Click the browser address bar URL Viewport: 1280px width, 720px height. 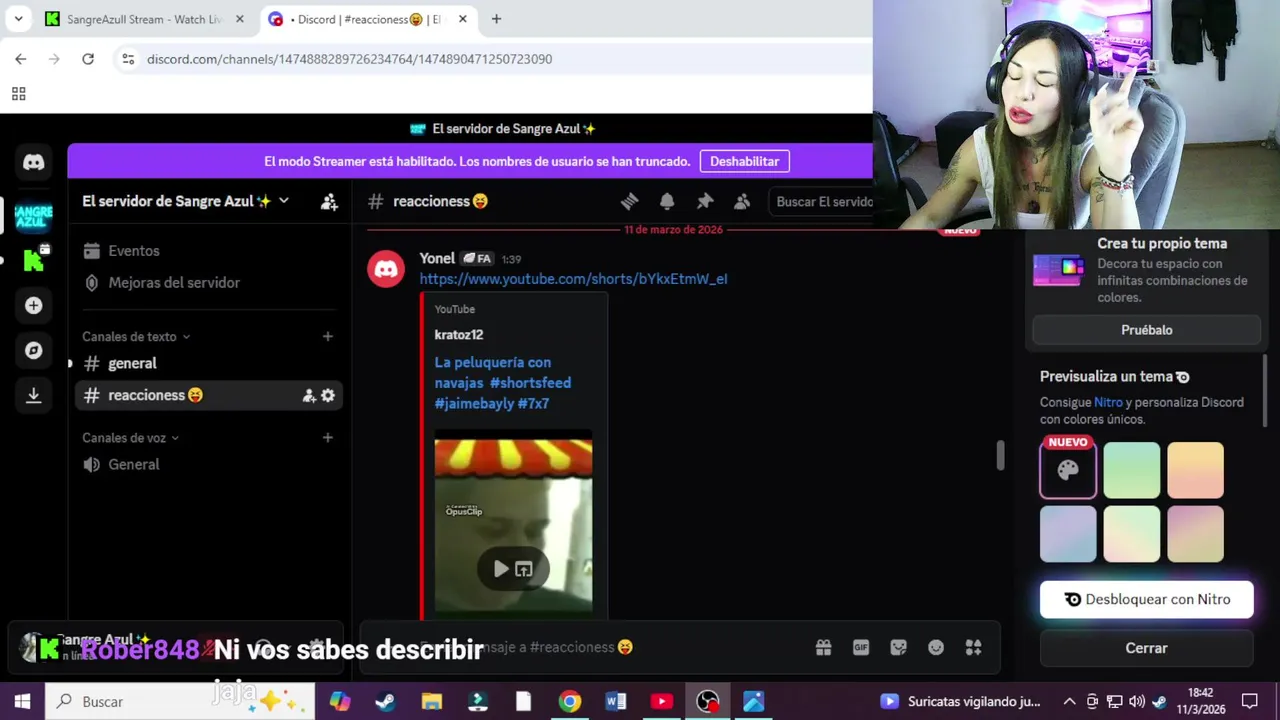tap(349, 59)
